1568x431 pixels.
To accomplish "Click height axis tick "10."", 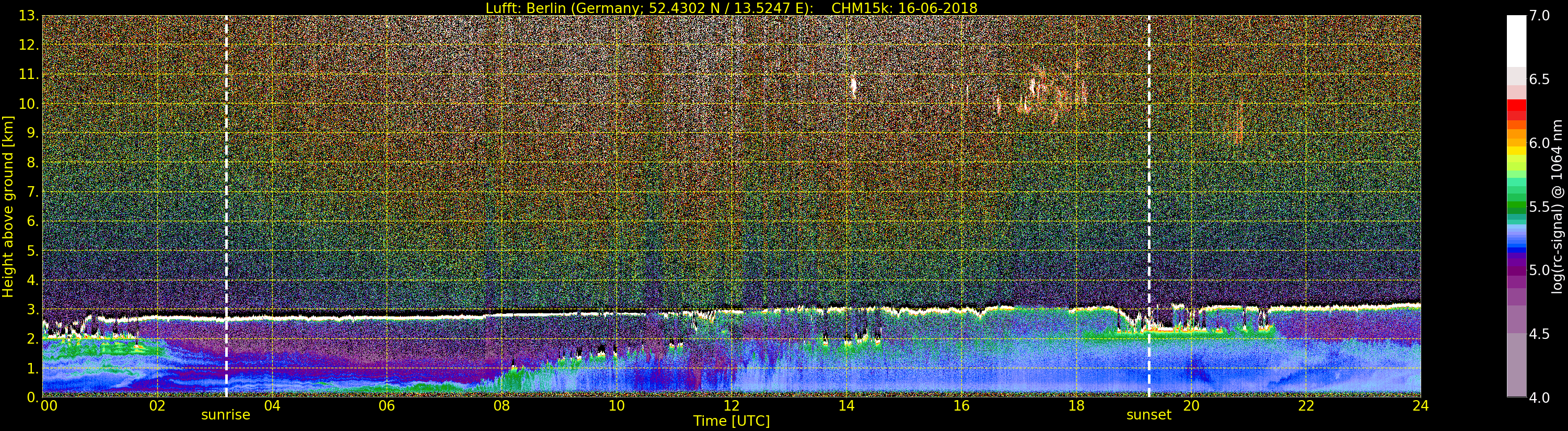I will [x=29, y=104].
